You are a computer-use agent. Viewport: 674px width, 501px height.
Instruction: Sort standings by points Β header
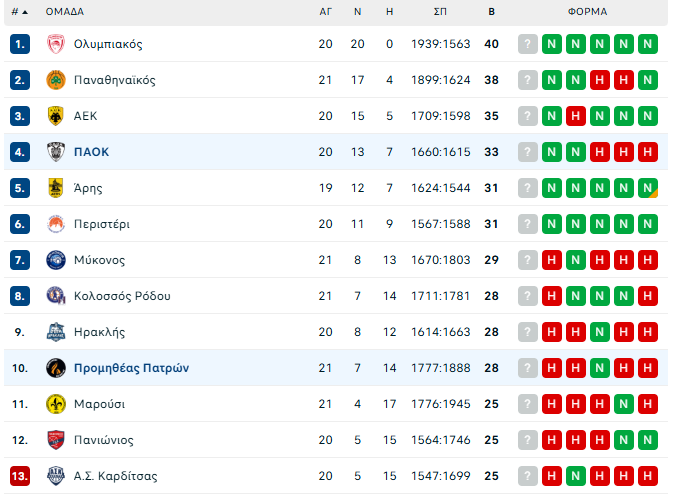(491, 12)
